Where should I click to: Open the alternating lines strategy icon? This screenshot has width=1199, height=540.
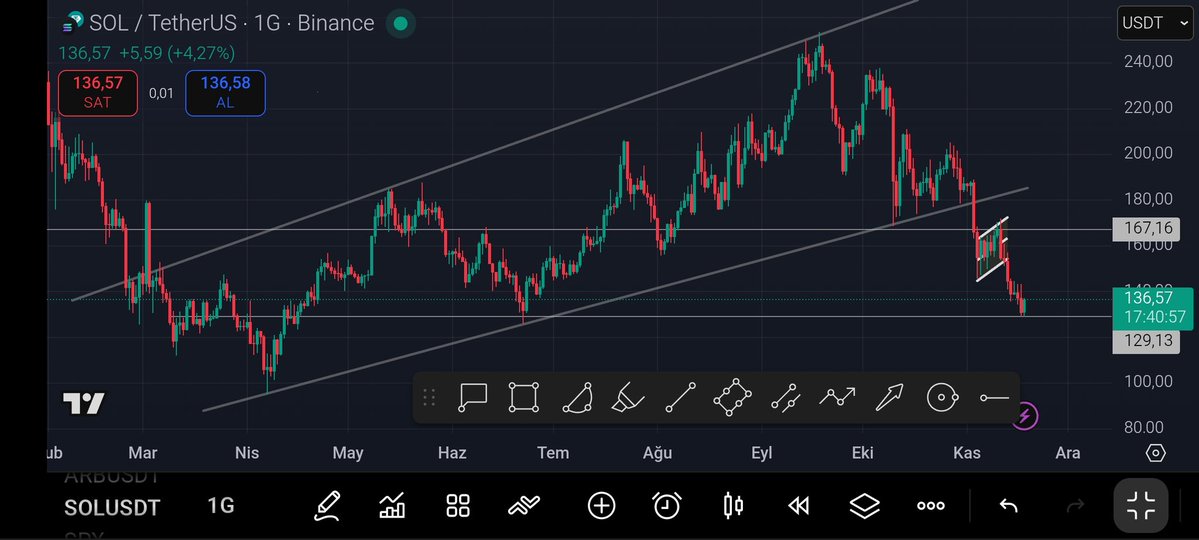pyautogui.click(x=524, y=506)
